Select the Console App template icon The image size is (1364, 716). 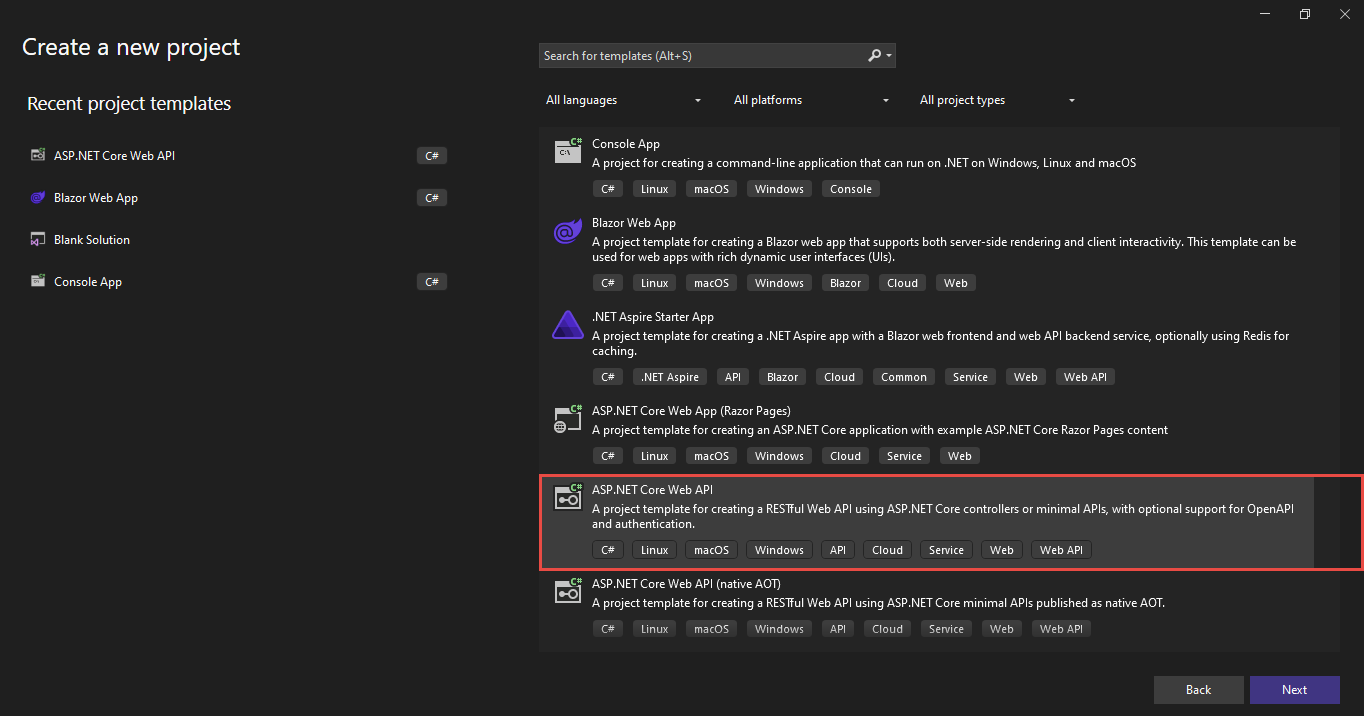[567, 151]
